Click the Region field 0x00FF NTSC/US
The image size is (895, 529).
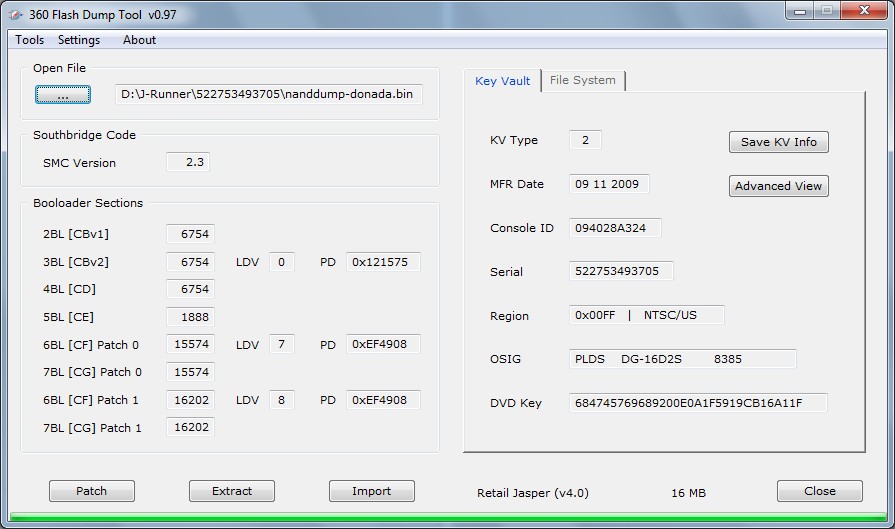tap(647, 315)
